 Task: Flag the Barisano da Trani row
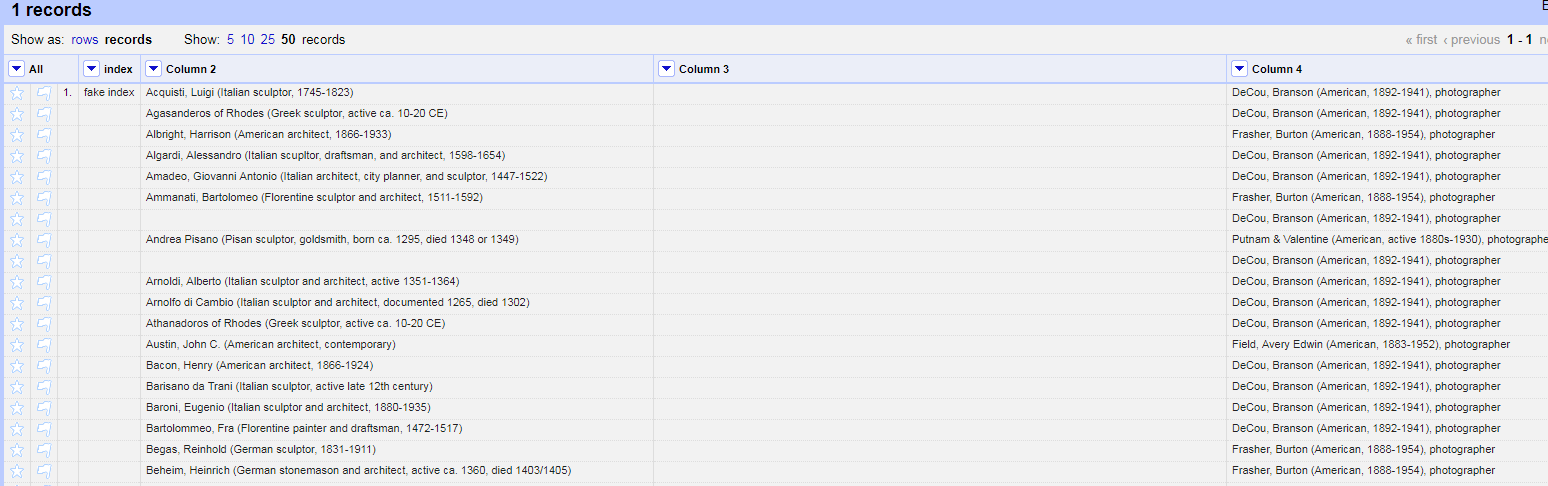tap(44, 387)
